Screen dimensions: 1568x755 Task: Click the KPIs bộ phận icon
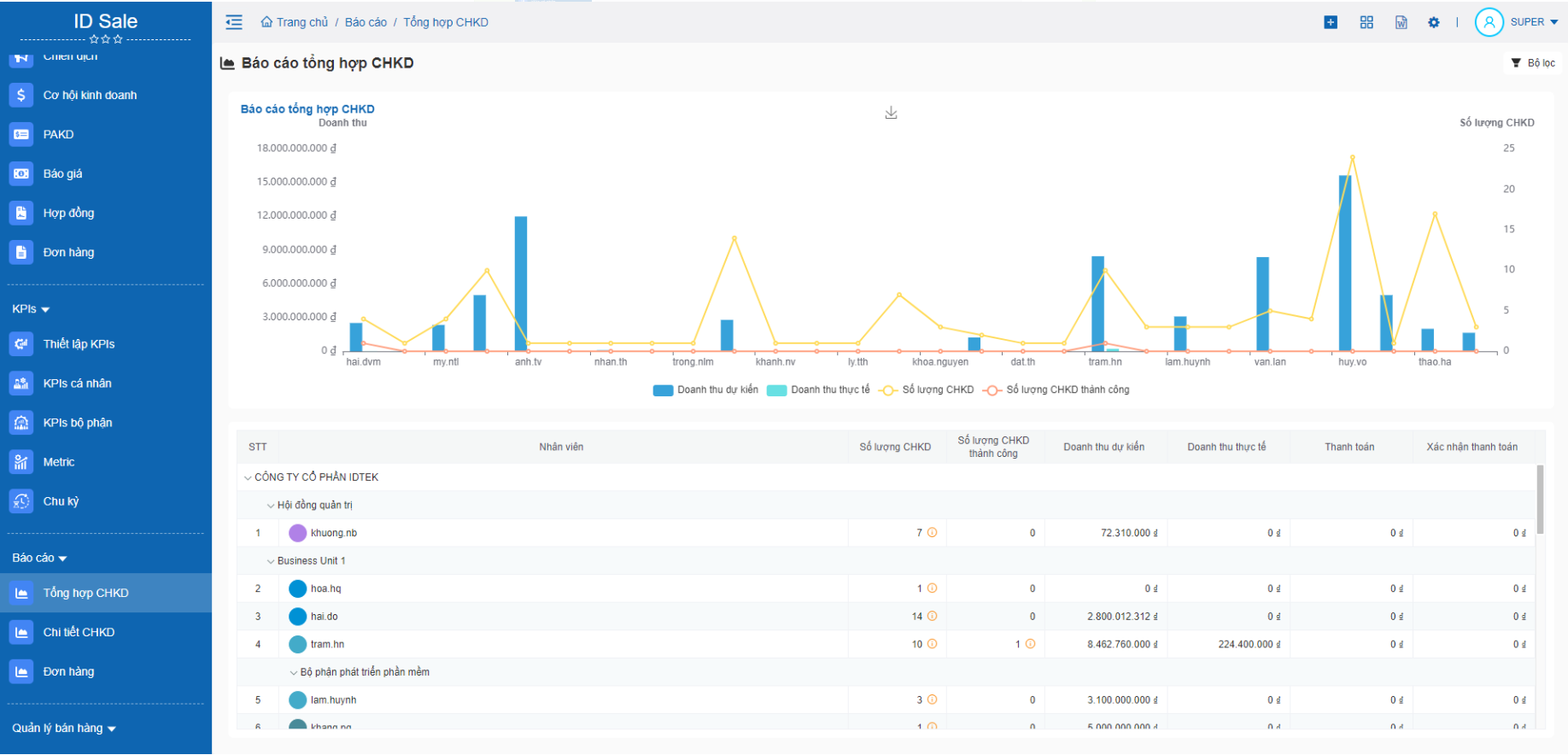tap(21, 423)
